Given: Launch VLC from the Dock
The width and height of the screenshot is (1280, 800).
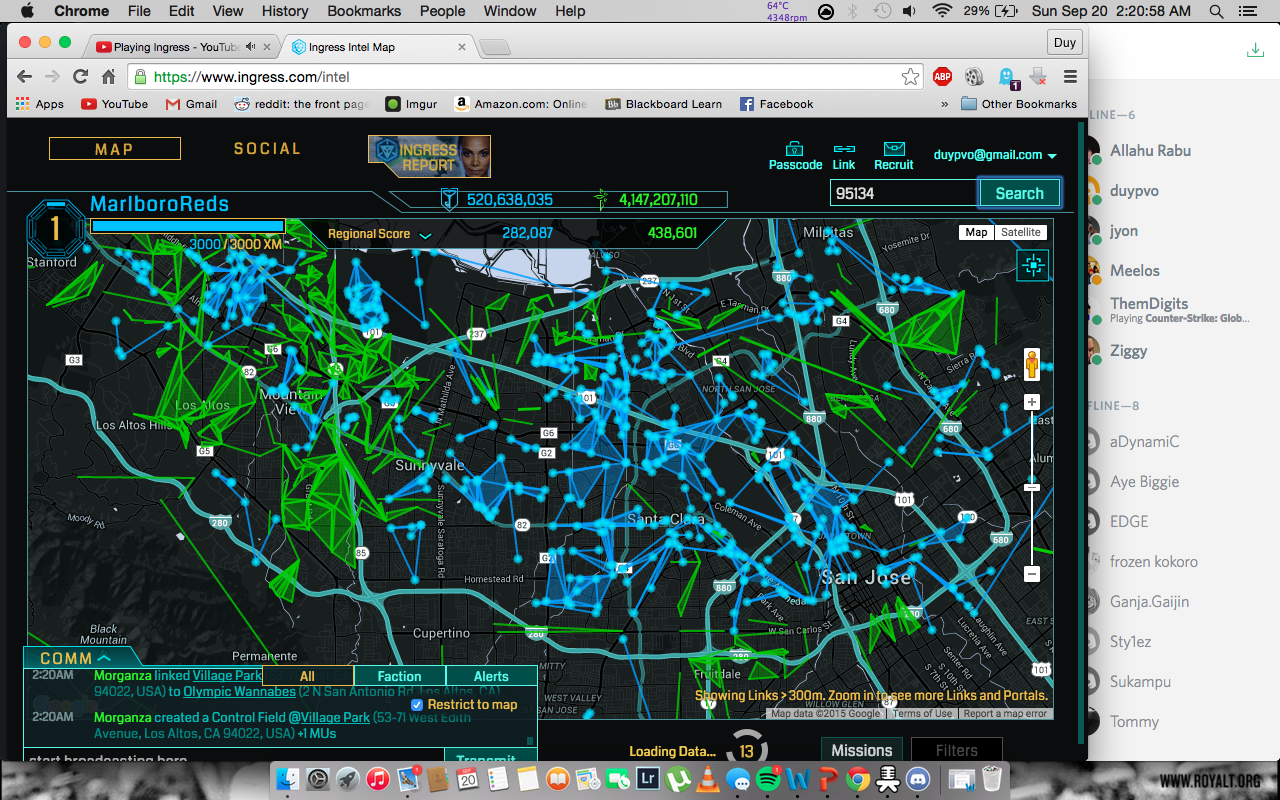Looking at the screenshot, I should pos(708,778).
